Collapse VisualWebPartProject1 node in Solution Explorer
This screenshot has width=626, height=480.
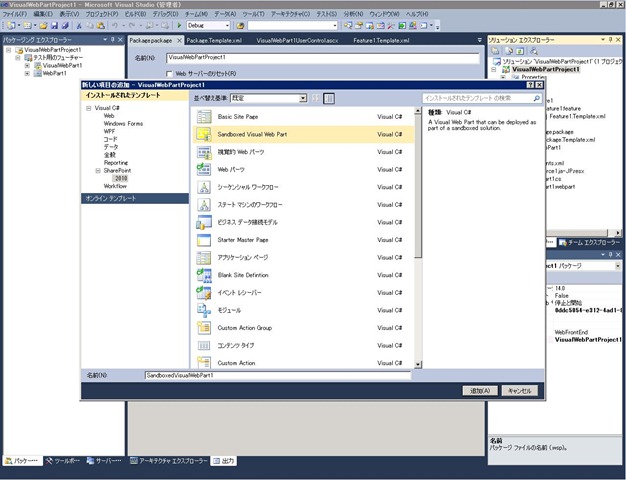click(494, 69)
